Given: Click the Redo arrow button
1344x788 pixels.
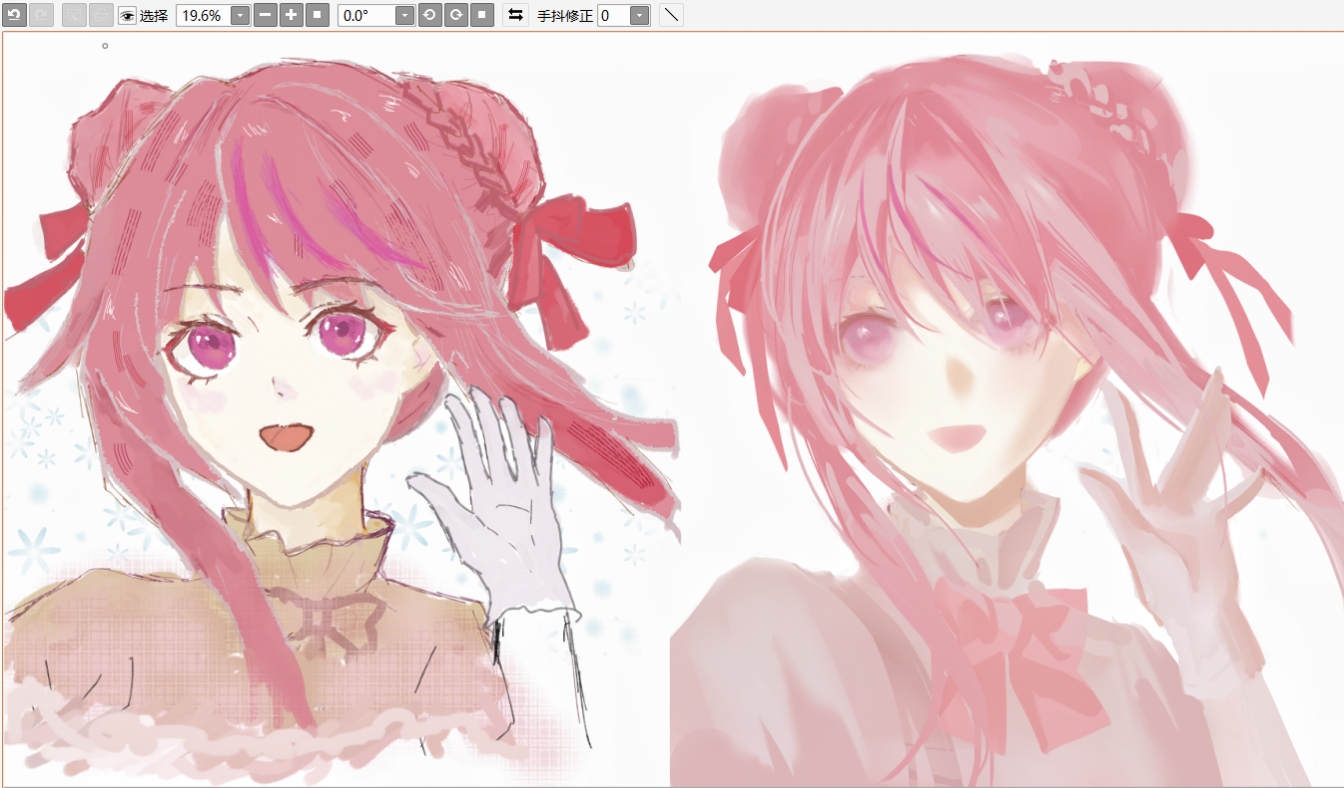Looking at the screenshot, I should (42, 15).
